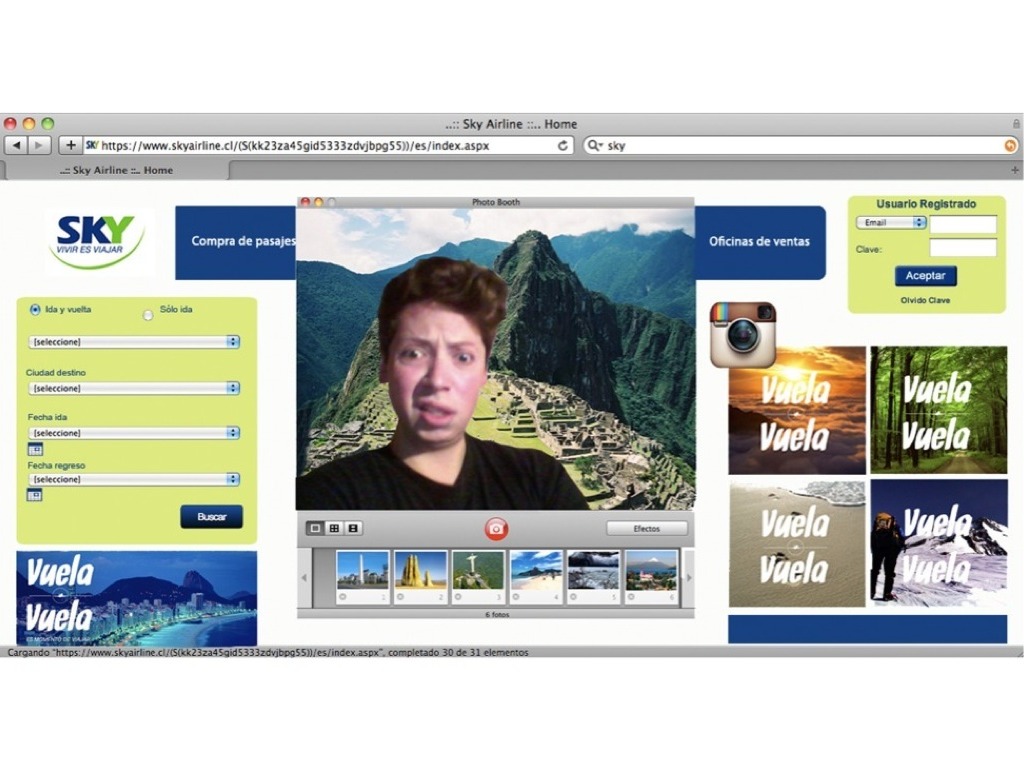Expand the Ciudad destino dropdown
The width and height of the screenshot is (1024, 768).
[134, 388]
